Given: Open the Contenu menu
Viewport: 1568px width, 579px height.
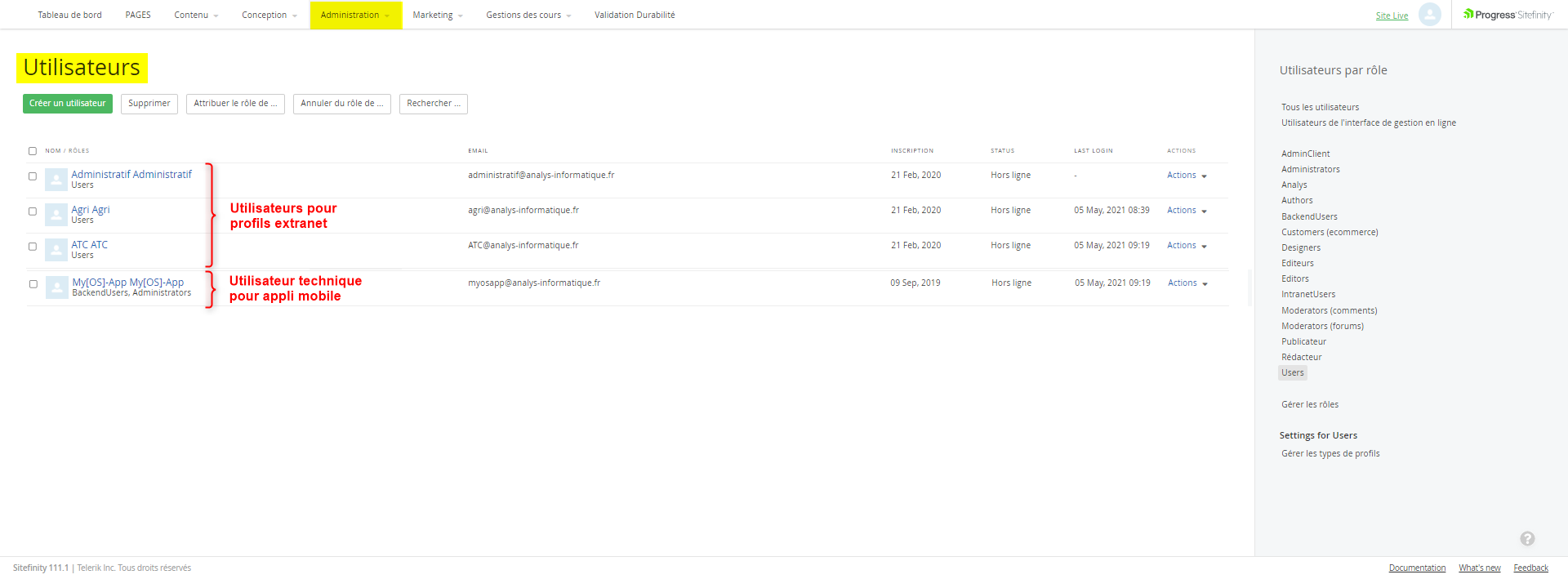Looking at the screenshot, I should coord(196,15).
